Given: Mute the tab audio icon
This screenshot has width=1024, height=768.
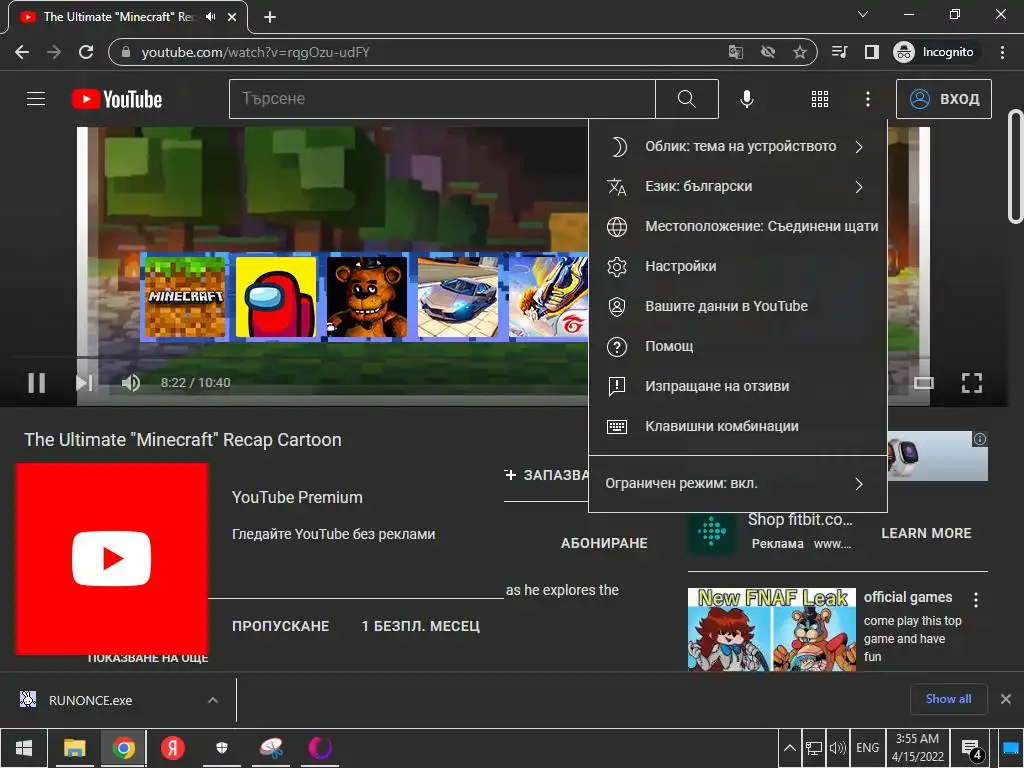Looking at the screenshot, I should pos(210,17).
